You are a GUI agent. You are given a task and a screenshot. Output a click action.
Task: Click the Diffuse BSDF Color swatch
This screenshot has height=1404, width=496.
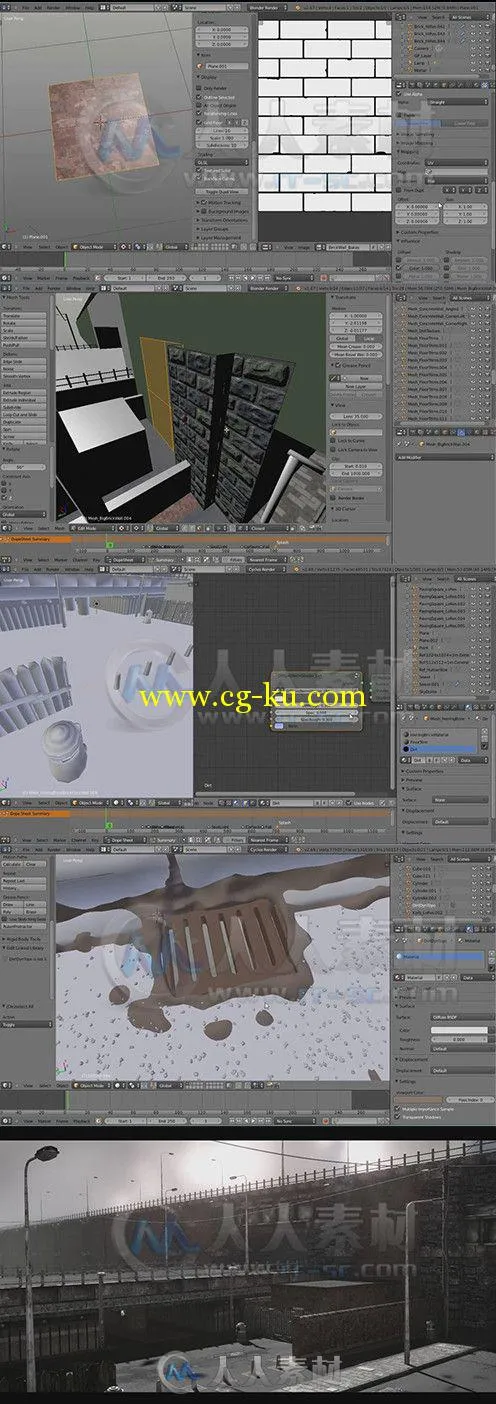pos(459,1030)
